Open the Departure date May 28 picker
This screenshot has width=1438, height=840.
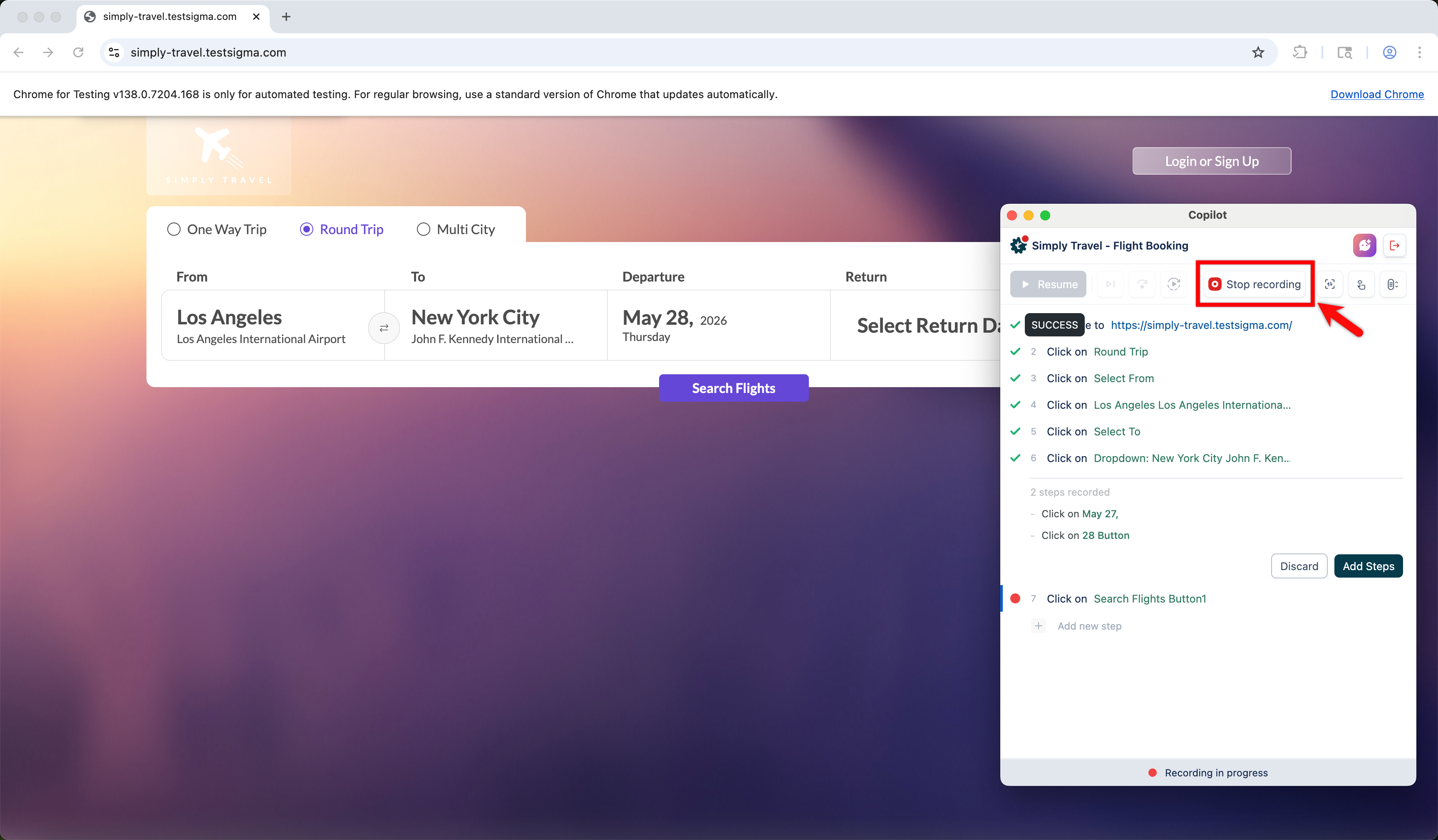(x=719, y=325)
